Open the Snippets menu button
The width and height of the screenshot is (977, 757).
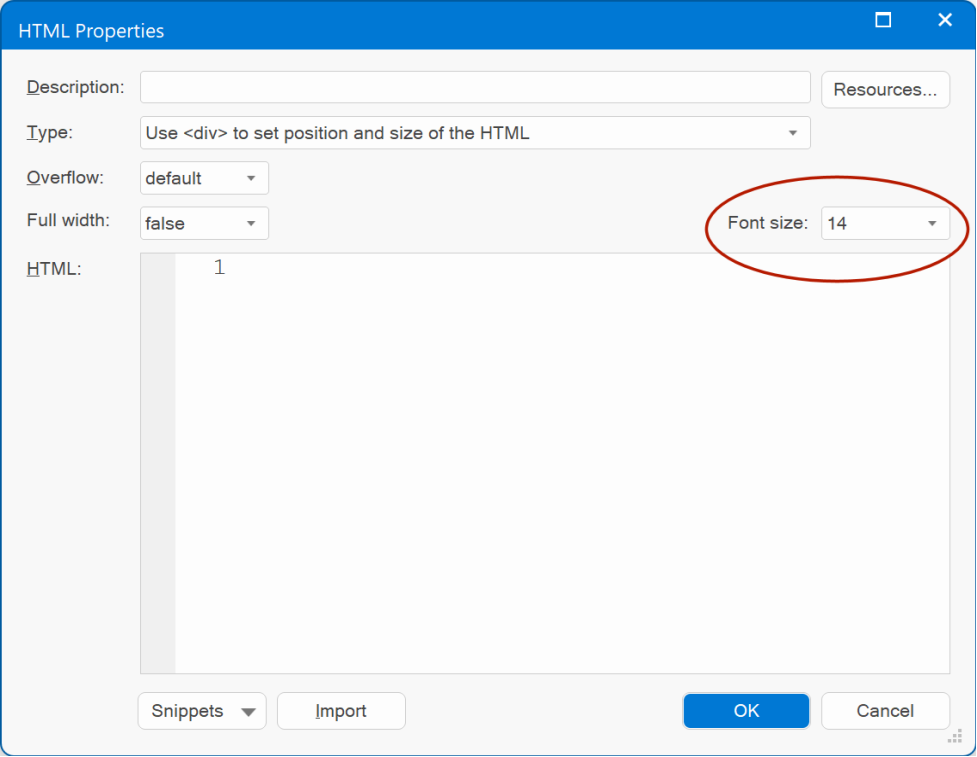(x=202, y=711)
